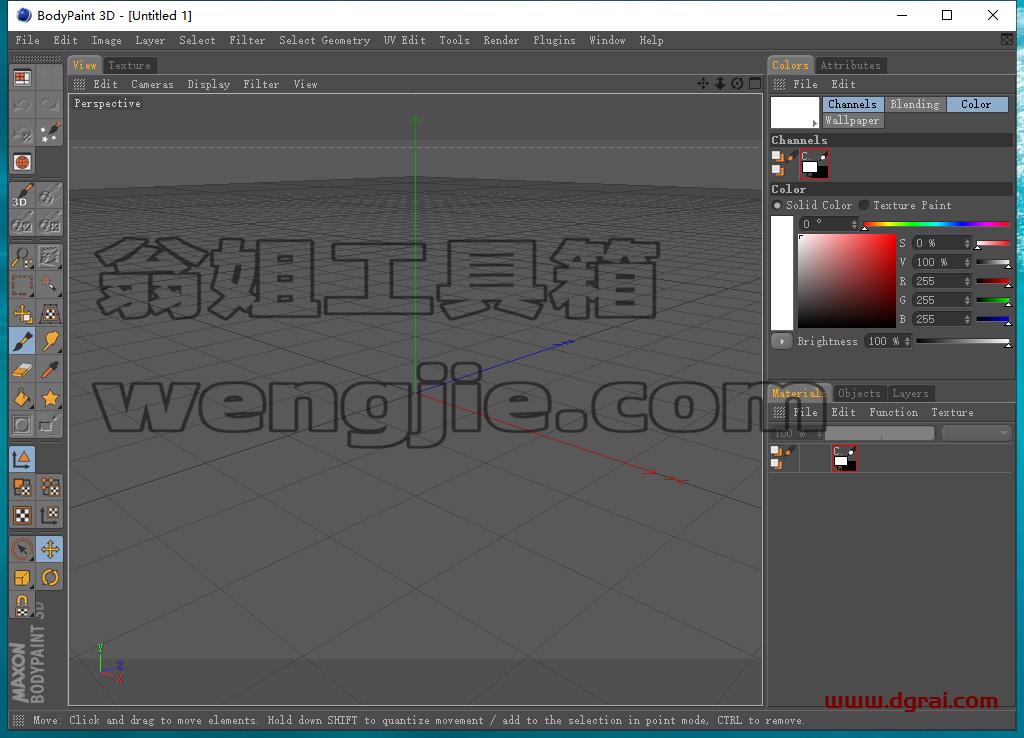Viewport: 1024px width, 738px height.
Task: Enable the Texture checkerboard mode icon
Action: (x=22, y=515)
